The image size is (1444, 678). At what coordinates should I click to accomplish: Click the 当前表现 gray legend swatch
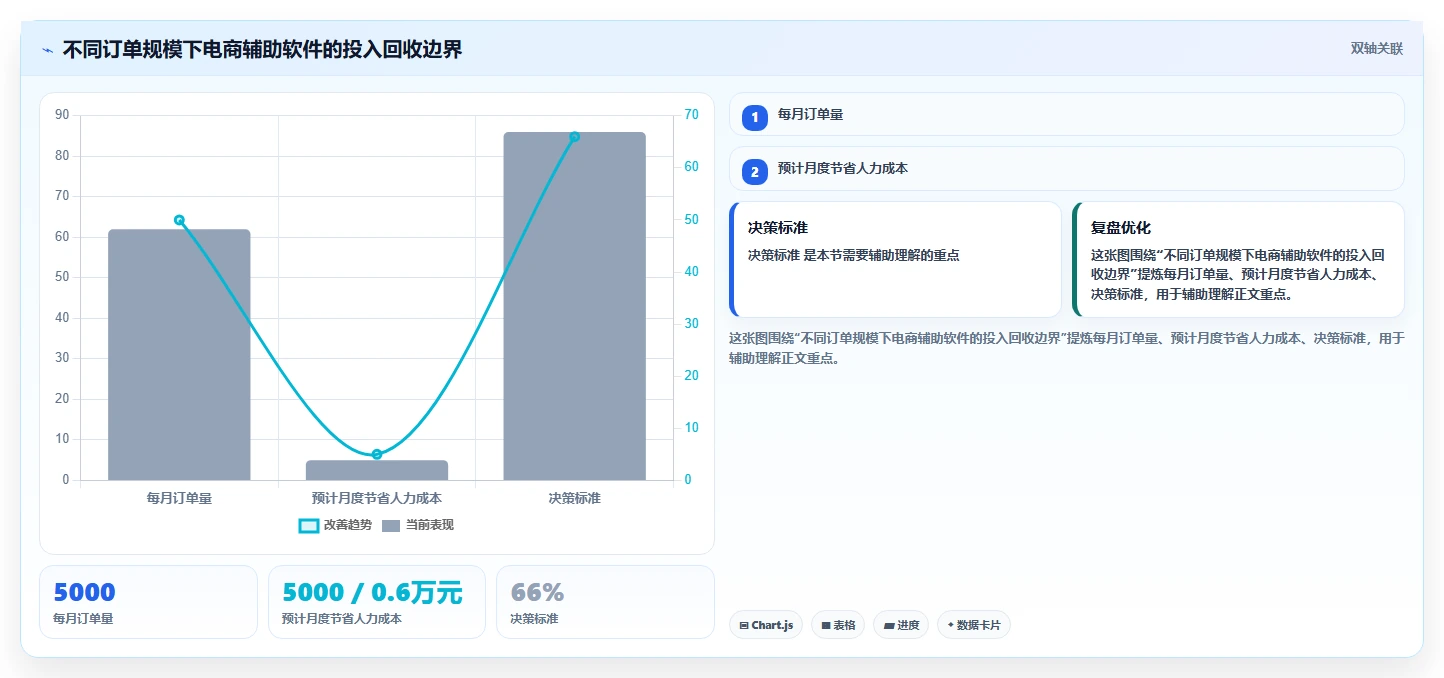pos(391,526)
